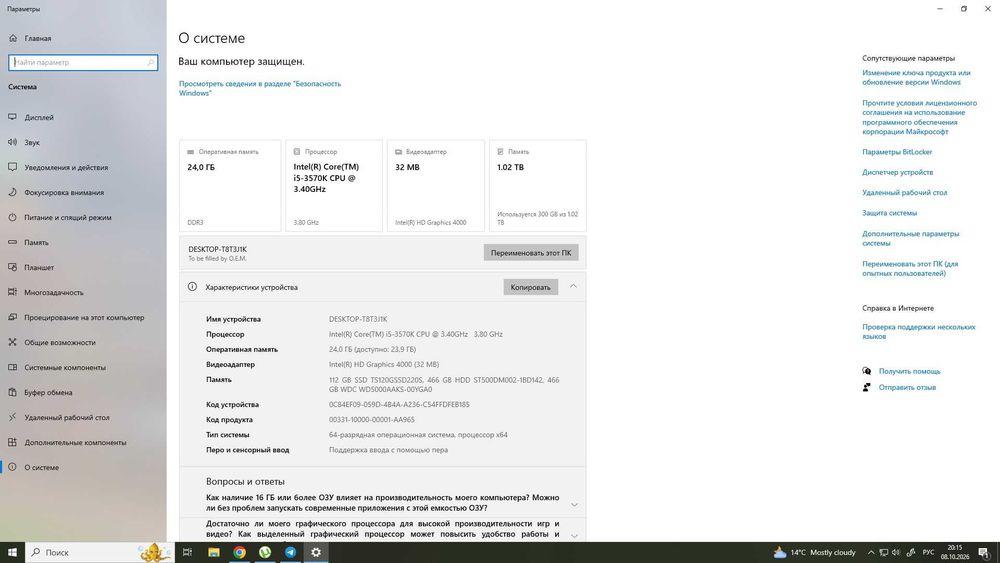The height and width of the screenshot is (563, 1000).
Task: Open weather widget 14°C Mostly cloudy
Action: (814, 552)
